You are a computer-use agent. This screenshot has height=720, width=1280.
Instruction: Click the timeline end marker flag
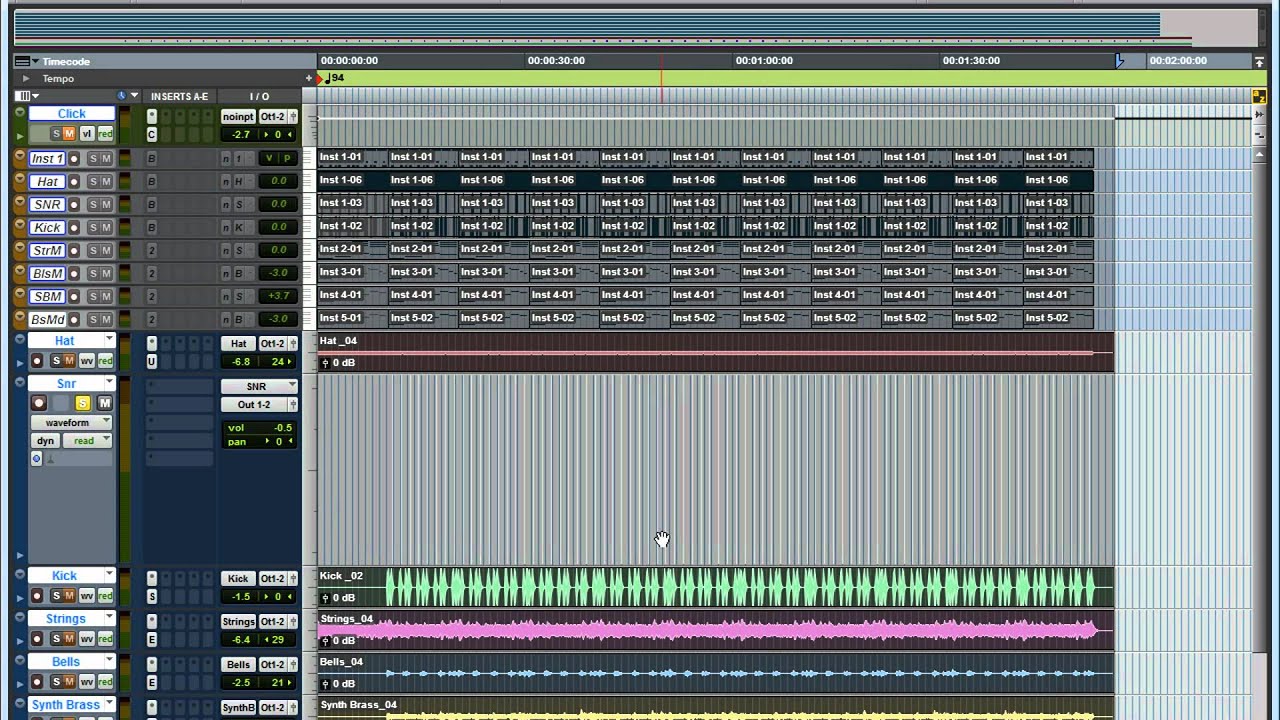tap(1119, 61)
